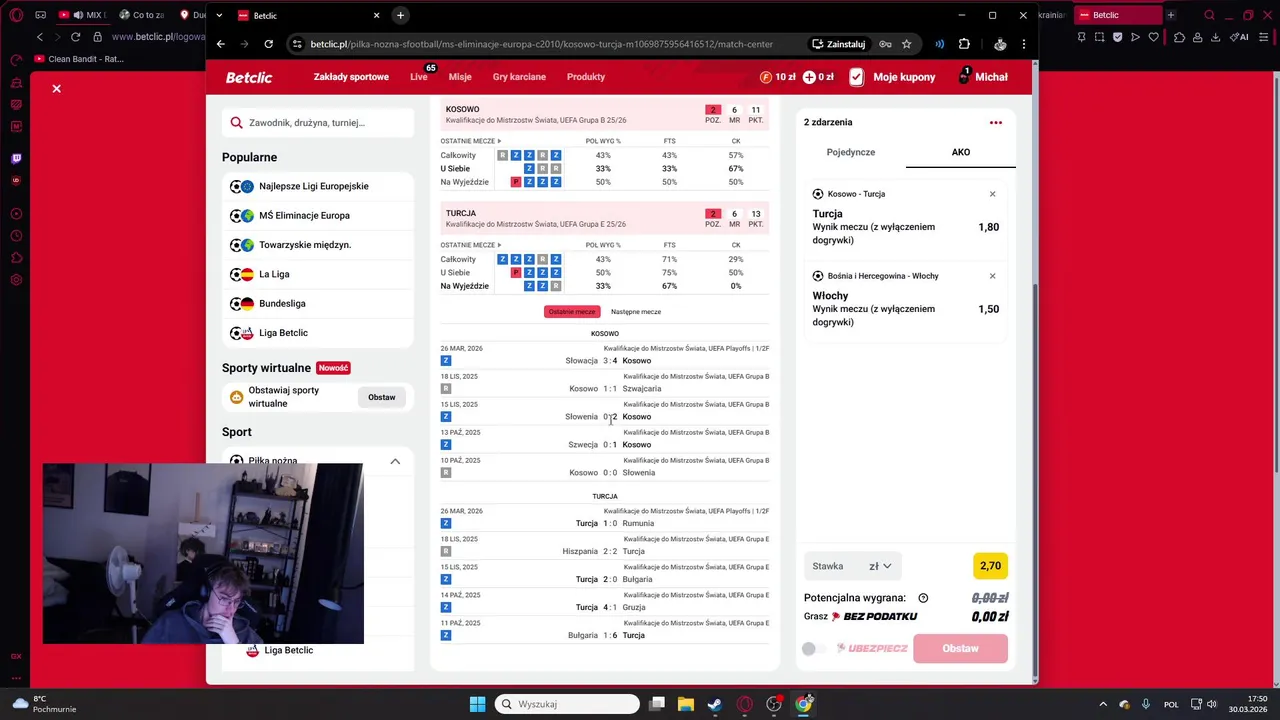Click heart icon in Opera toolbar

tap(1153, 37)
